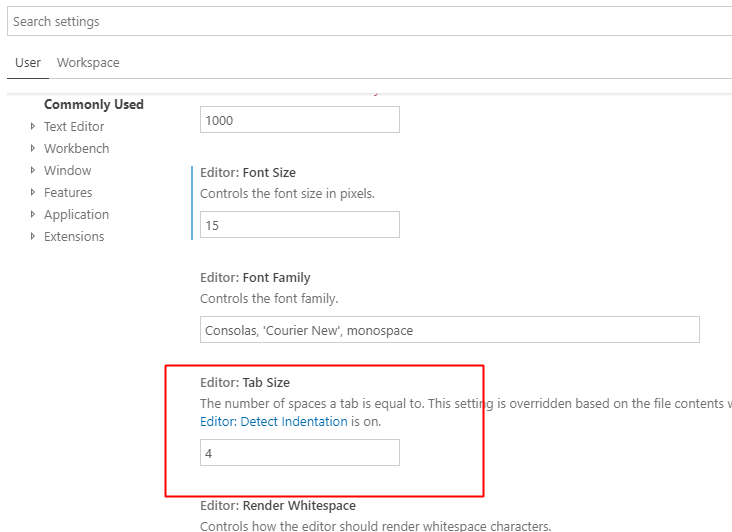This screenshot has width=732, height=532.
Task: Open the Workbench settings section
Action: 77,148
